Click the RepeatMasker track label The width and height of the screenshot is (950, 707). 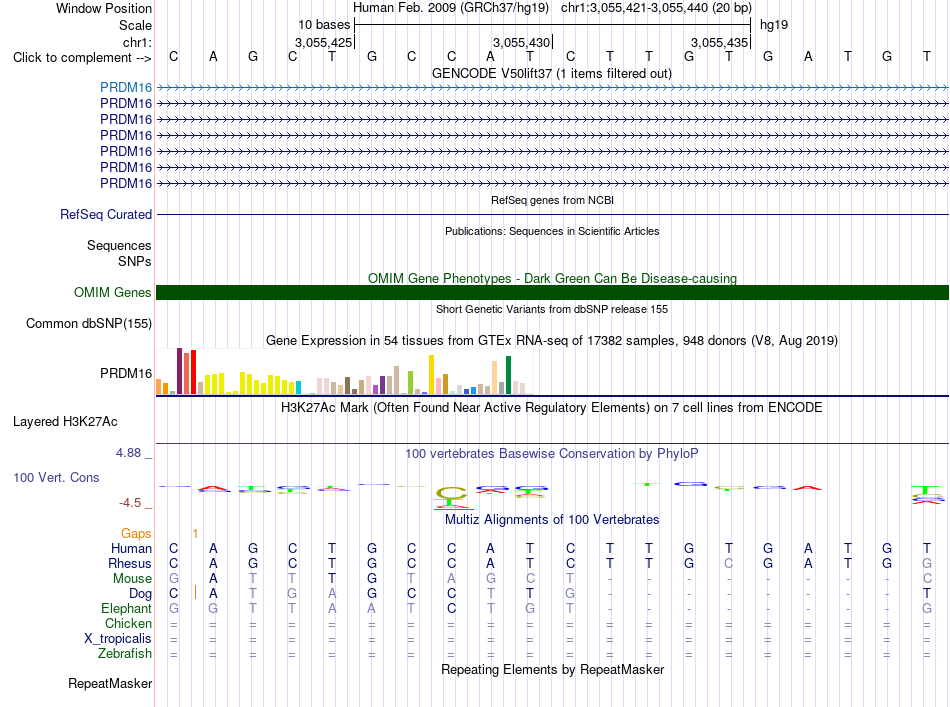coord(110,683)
